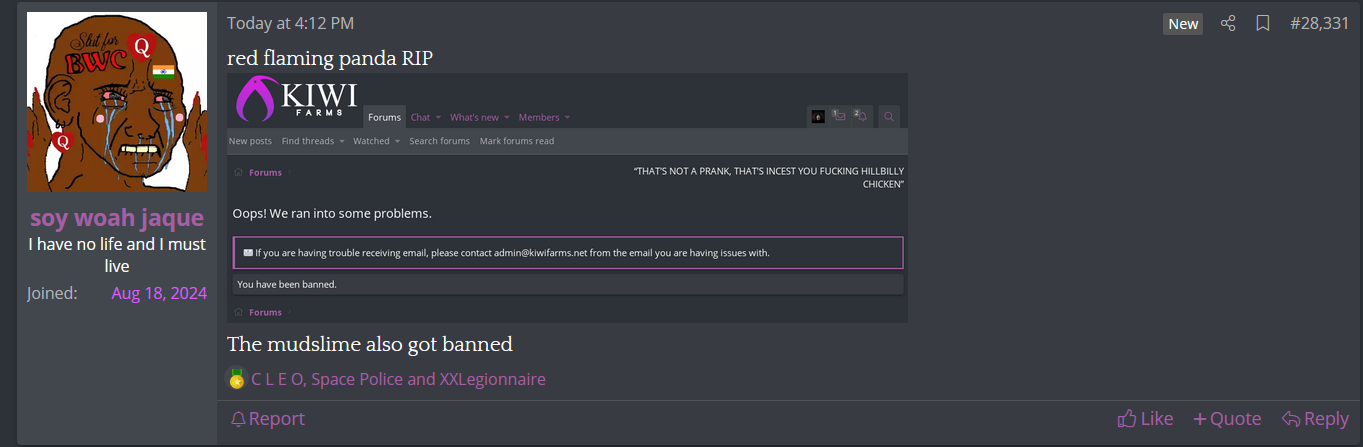Click the alerts icon in embedded navbar
1363x447 pixels.
860,117
